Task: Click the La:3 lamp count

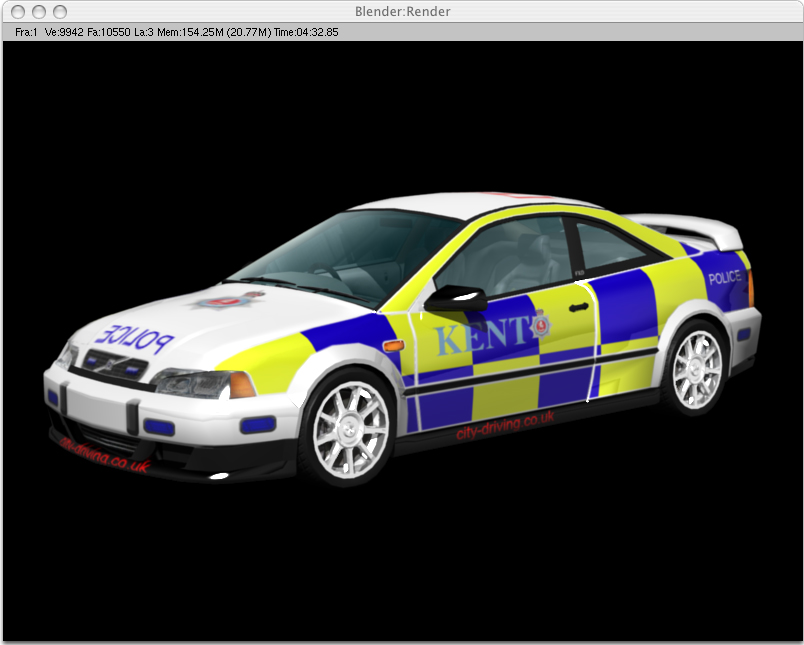Action: point(144,32)
